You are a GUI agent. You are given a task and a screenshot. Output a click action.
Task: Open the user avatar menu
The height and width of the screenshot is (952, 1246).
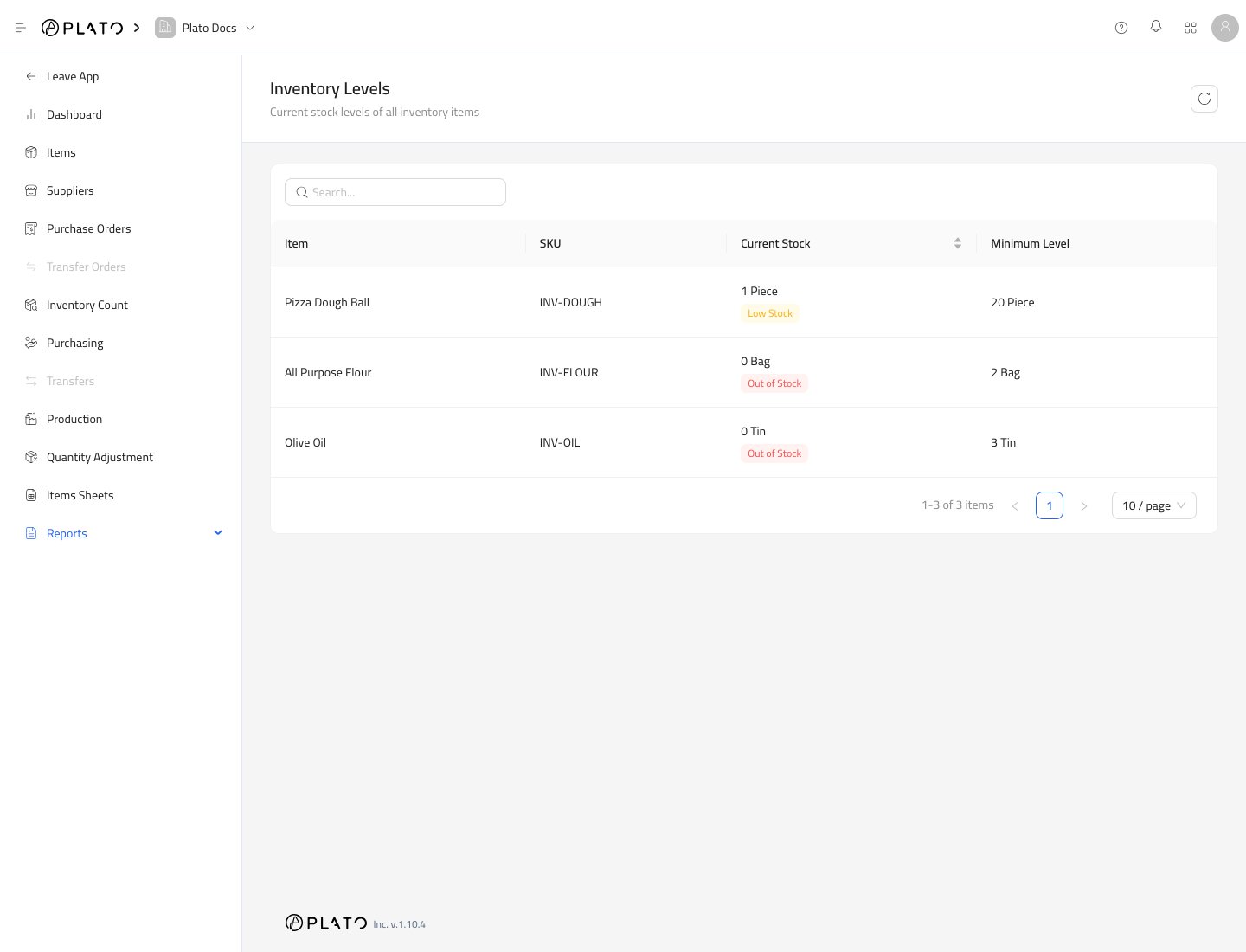click(1225, 28)
